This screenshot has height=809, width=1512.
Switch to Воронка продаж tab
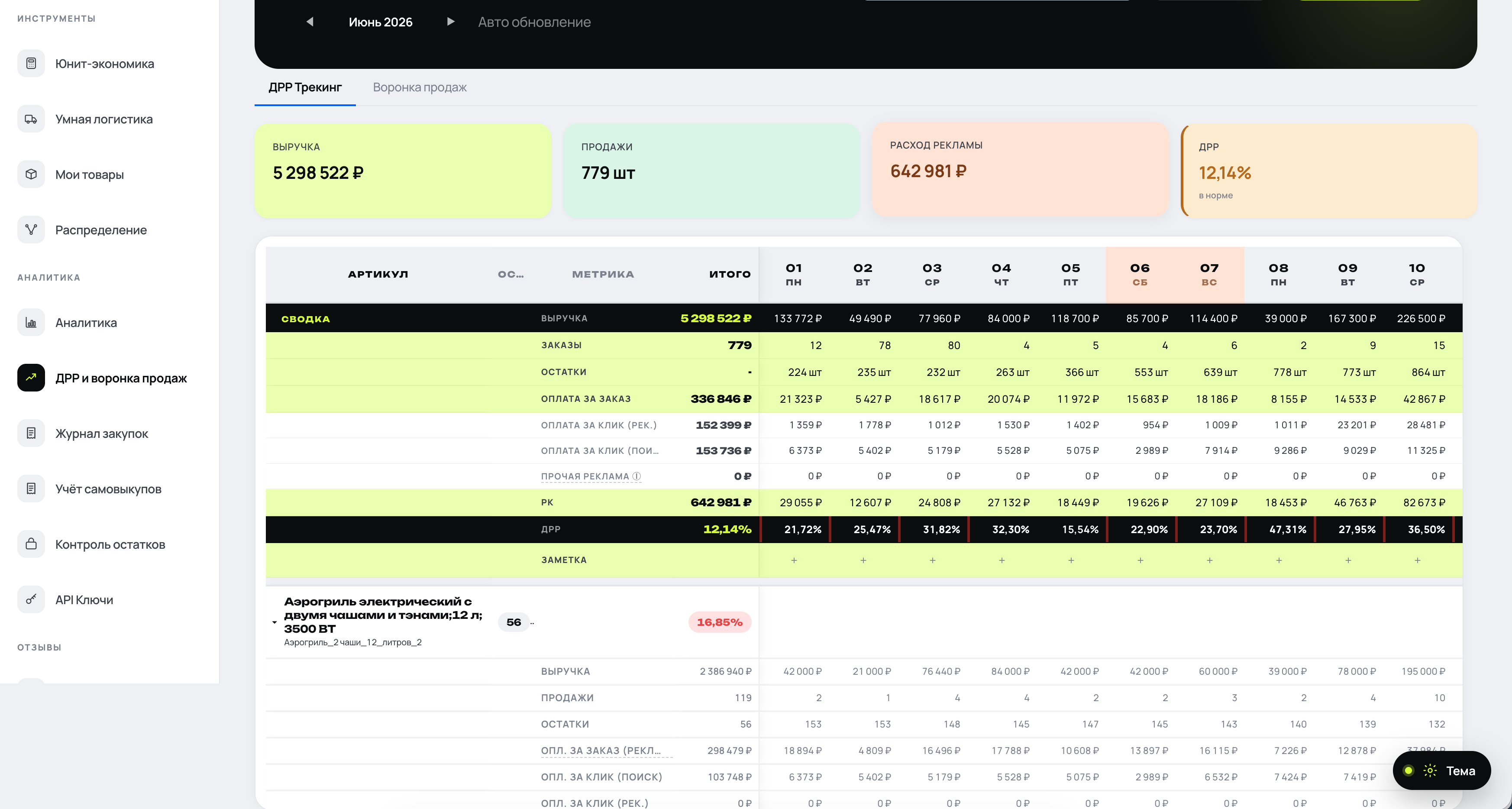pyautogui.click(x=420, y=87)
